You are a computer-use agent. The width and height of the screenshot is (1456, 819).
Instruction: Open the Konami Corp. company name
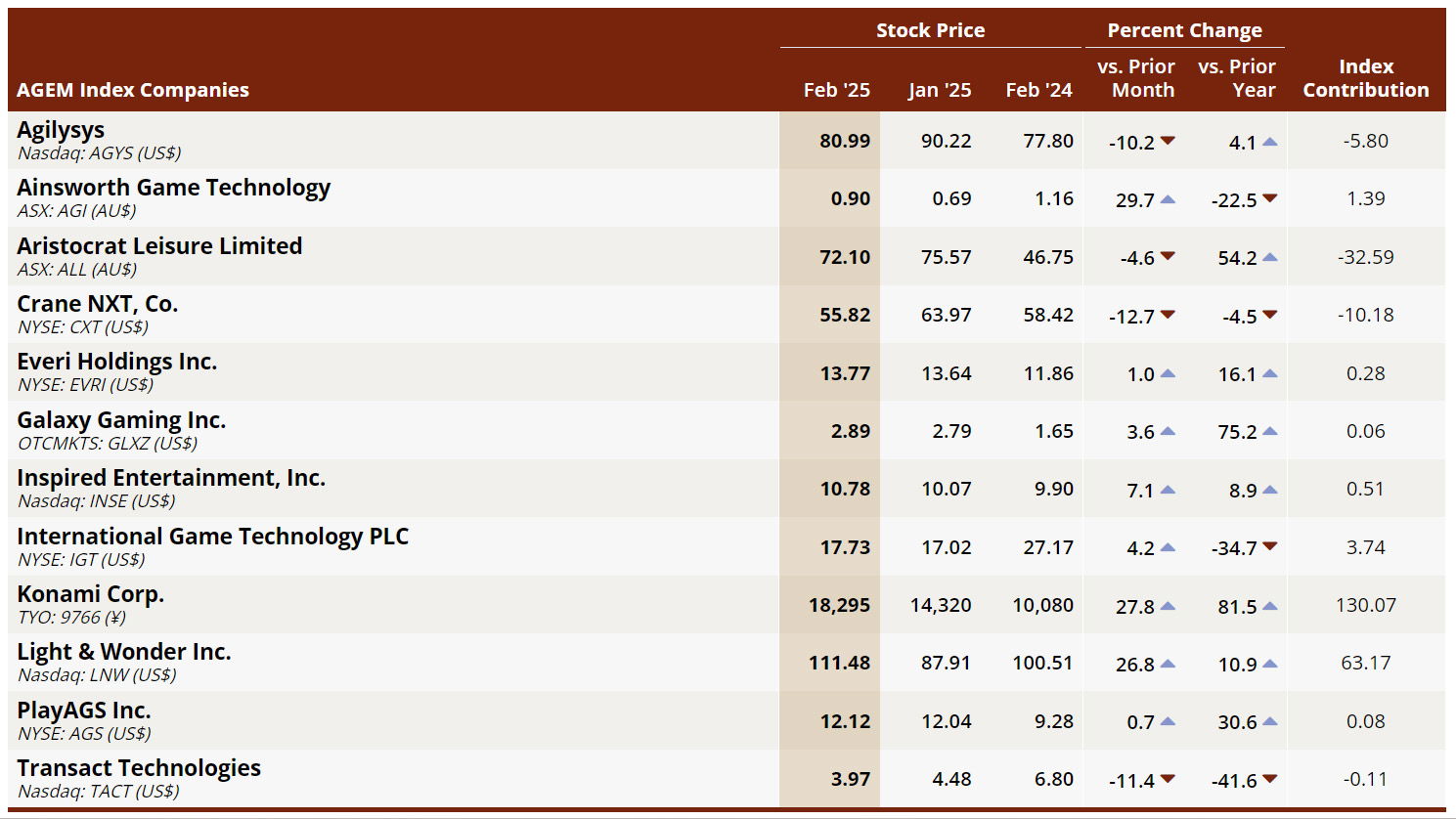point(90,594)
